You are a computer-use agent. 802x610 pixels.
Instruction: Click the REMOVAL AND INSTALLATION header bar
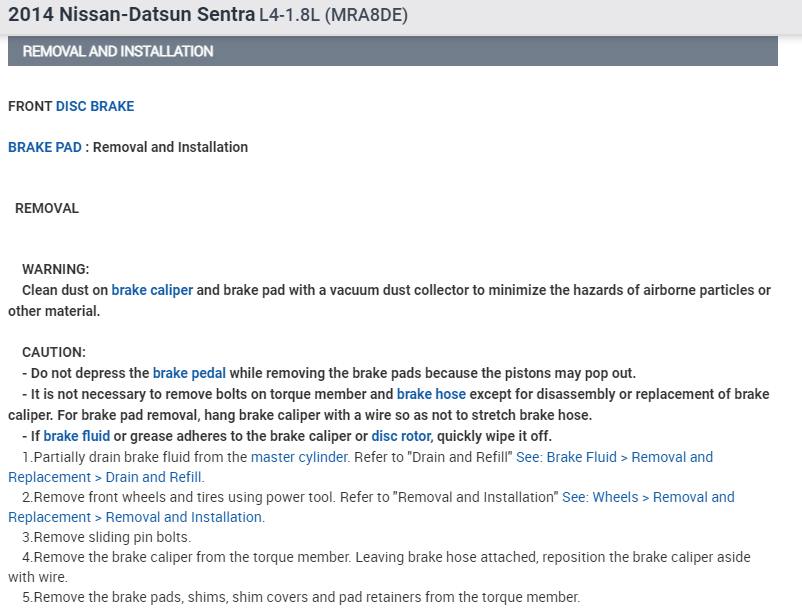point(392,51)
